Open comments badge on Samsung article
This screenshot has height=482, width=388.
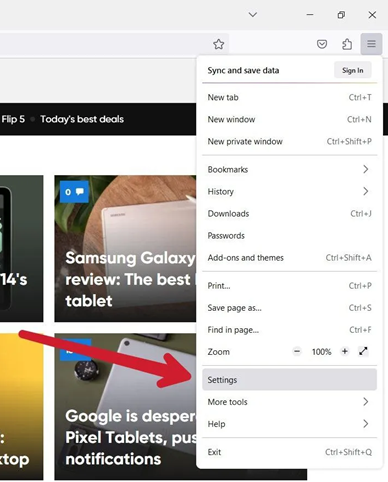[74, 192]
